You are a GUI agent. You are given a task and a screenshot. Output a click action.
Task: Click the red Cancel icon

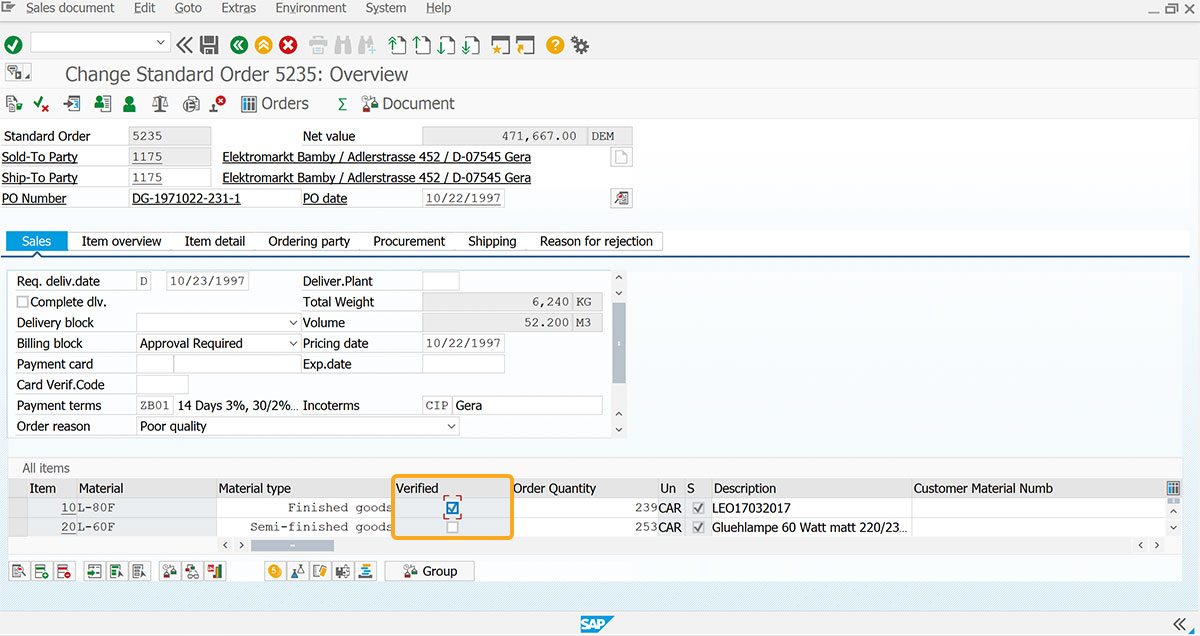click(x=288, y=44)
